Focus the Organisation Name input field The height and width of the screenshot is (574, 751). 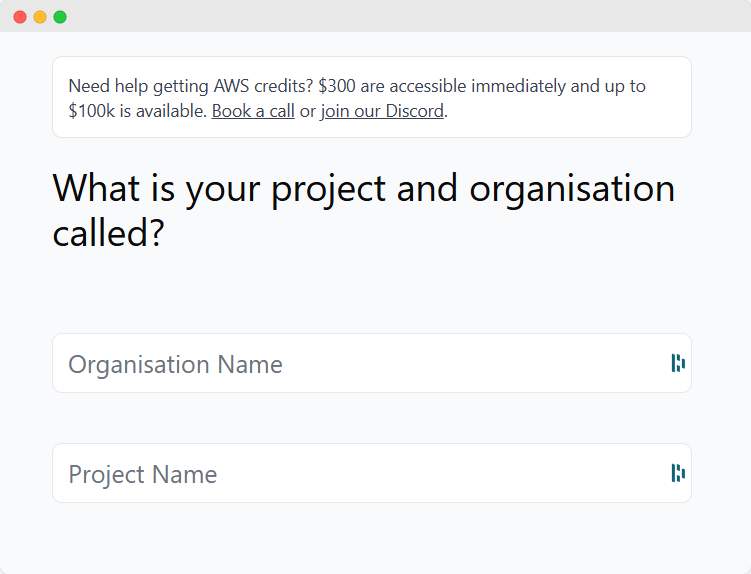click(x=372, y=363)
